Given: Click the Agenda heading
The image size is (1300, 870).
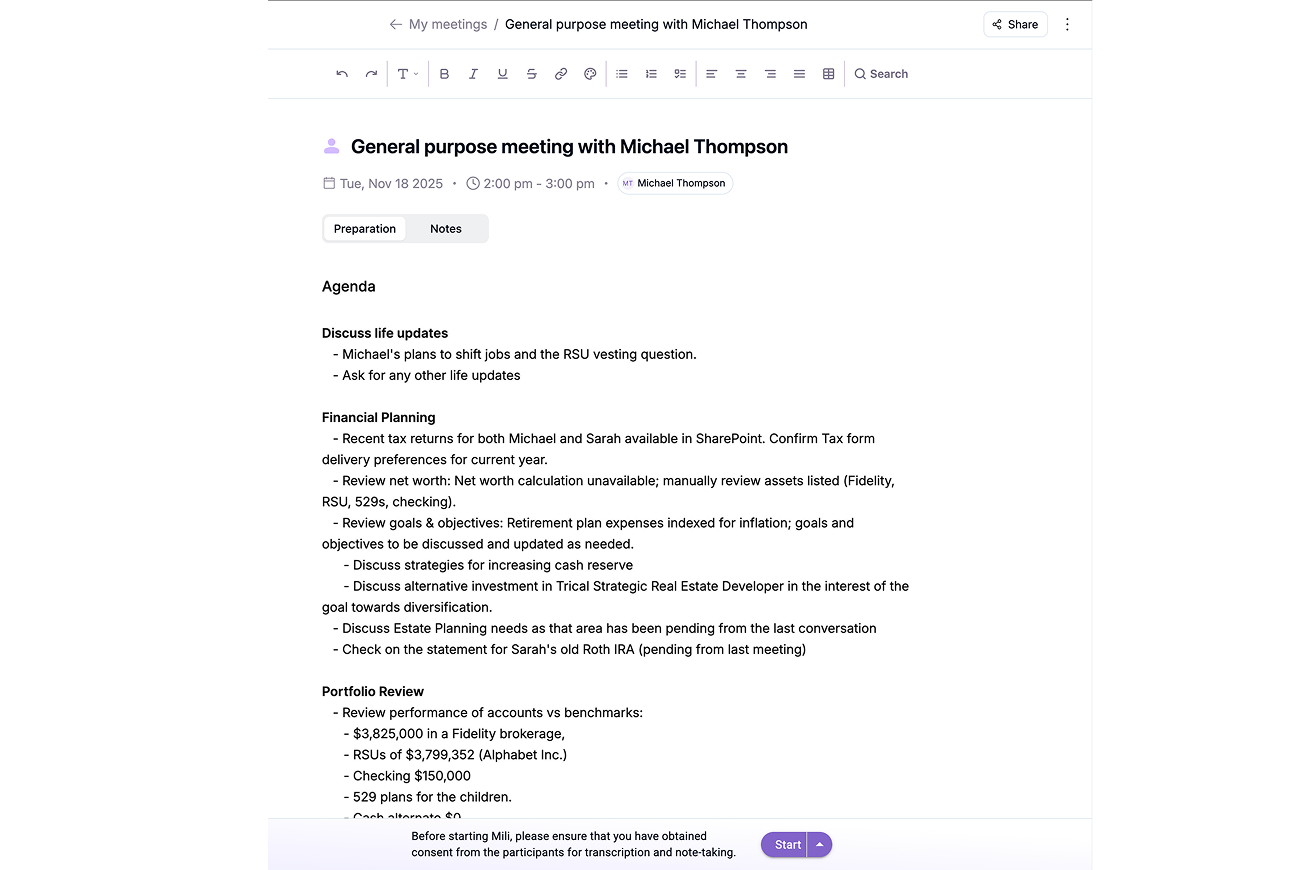Looking at the screenshot, I should coord(349,286).
